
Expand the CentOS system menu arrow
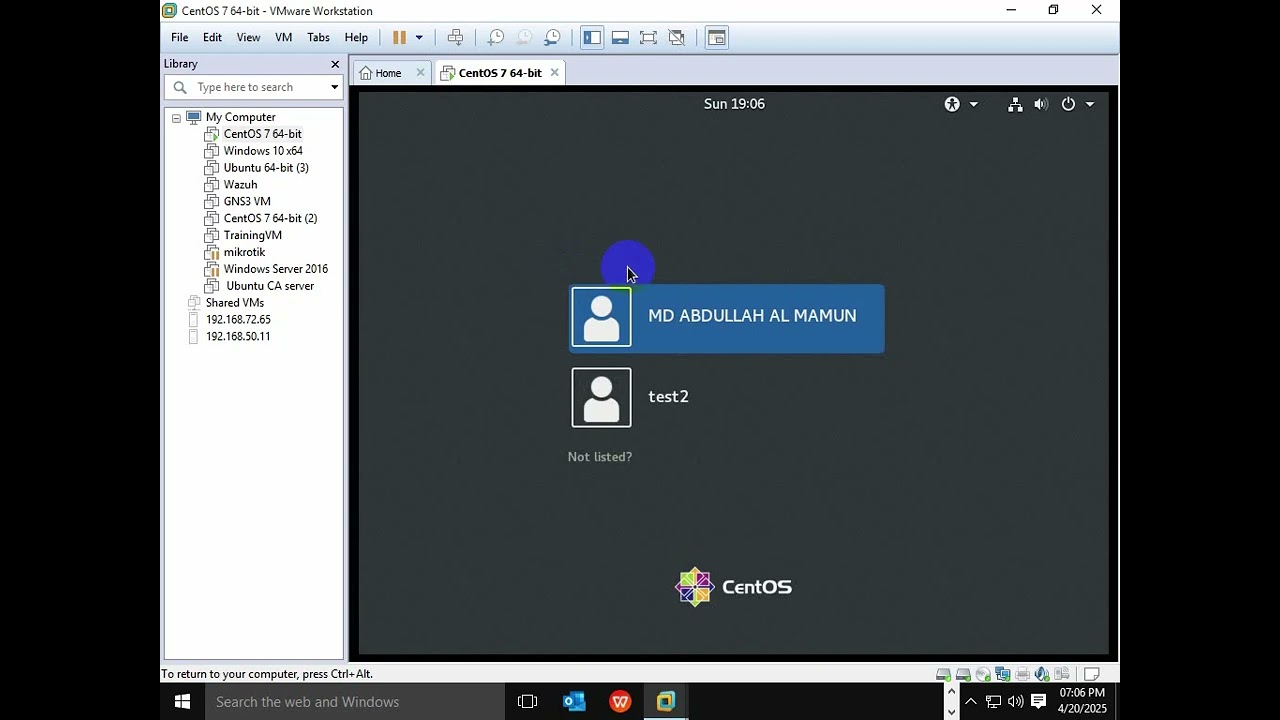point(1090,104)
